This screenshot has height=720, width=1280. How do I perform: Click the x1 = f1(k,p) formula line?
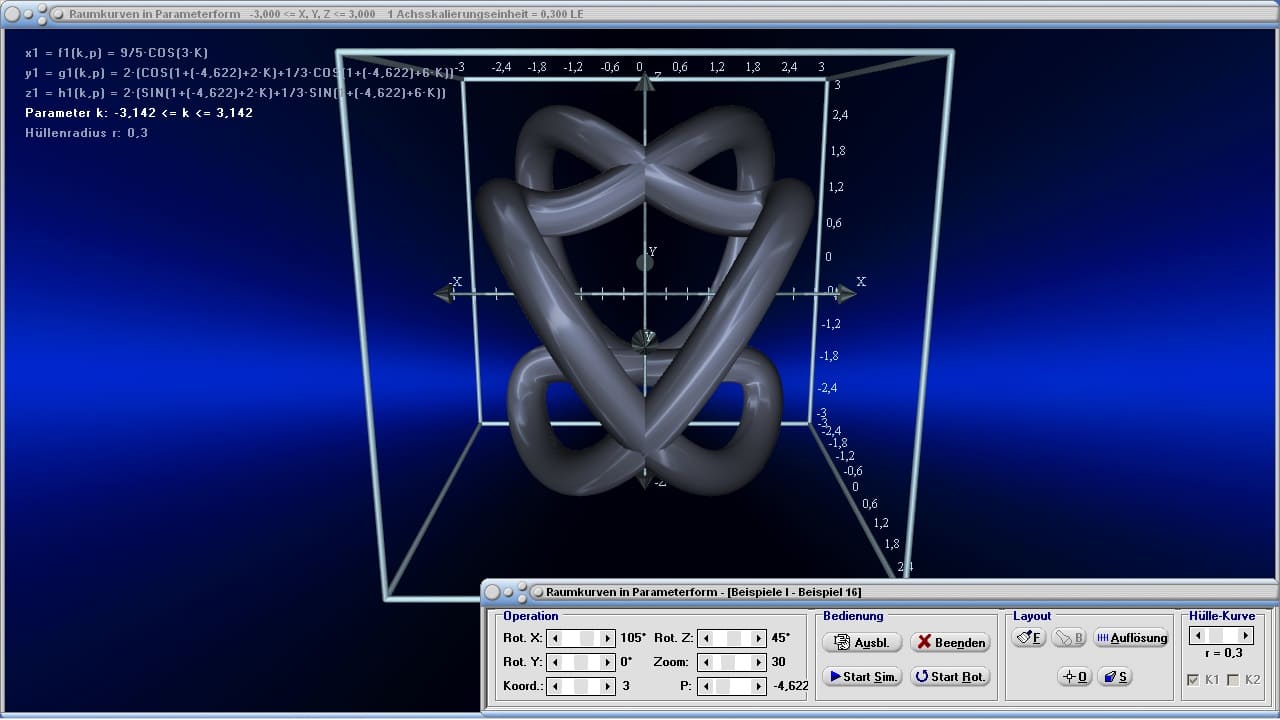(x=117, y=52)
